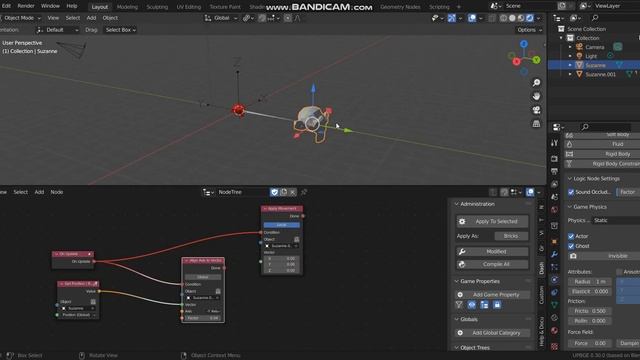Switch to the Modeling workspace tab
640x360 pixels.
click(127, 7)
